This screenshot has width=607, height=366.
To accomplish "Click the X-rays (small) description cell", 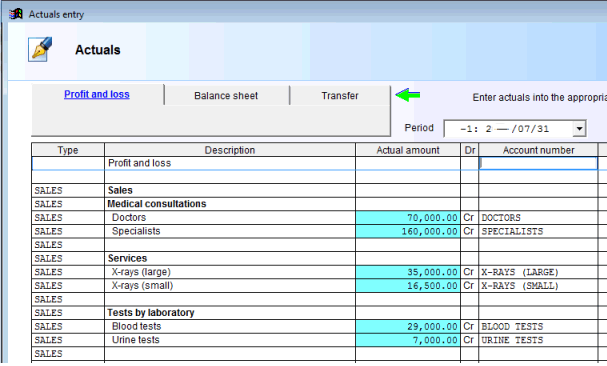I will [230, 285].
